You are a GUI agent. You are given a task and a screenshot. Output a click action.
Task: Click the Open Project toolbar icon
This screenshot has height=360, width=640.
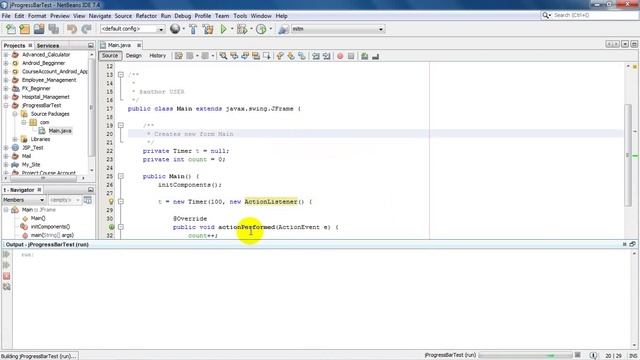pos(39,29)
